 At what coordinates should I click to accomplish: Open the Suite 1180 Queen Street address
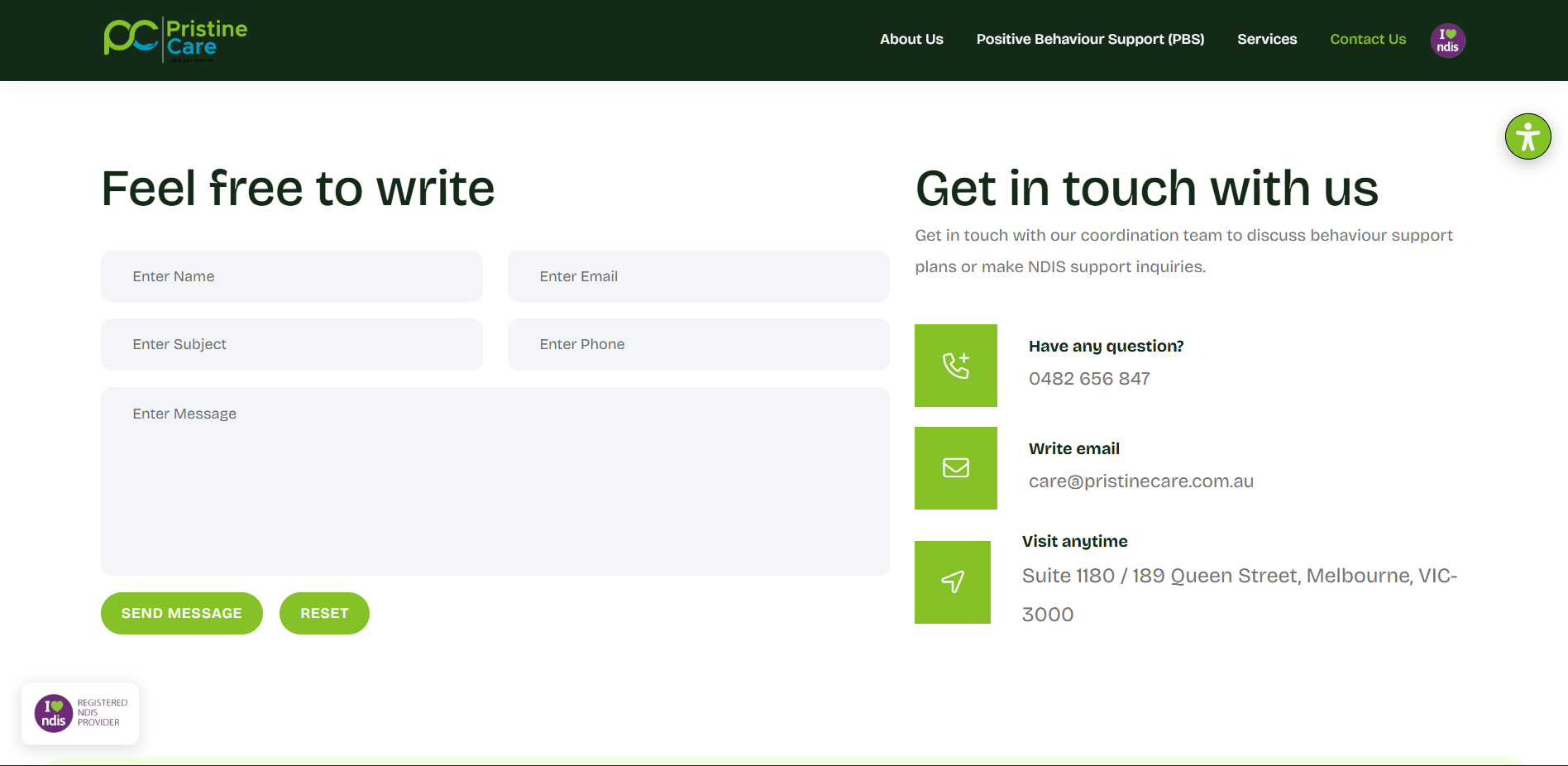pyautogui.click(x=1240, y=595)
